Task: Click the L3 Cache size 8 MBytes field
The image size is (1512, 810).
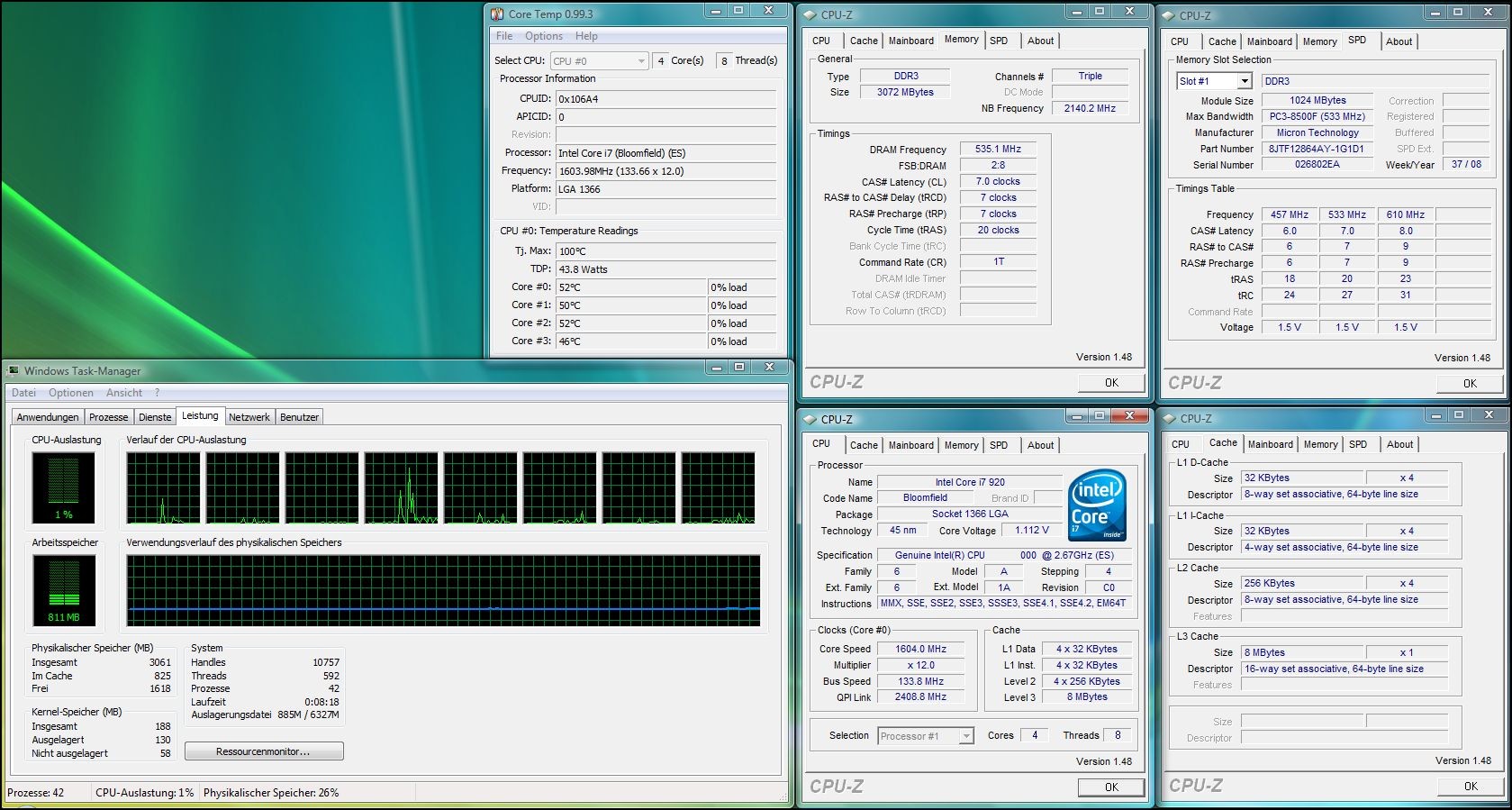Action: point(1302,653)
